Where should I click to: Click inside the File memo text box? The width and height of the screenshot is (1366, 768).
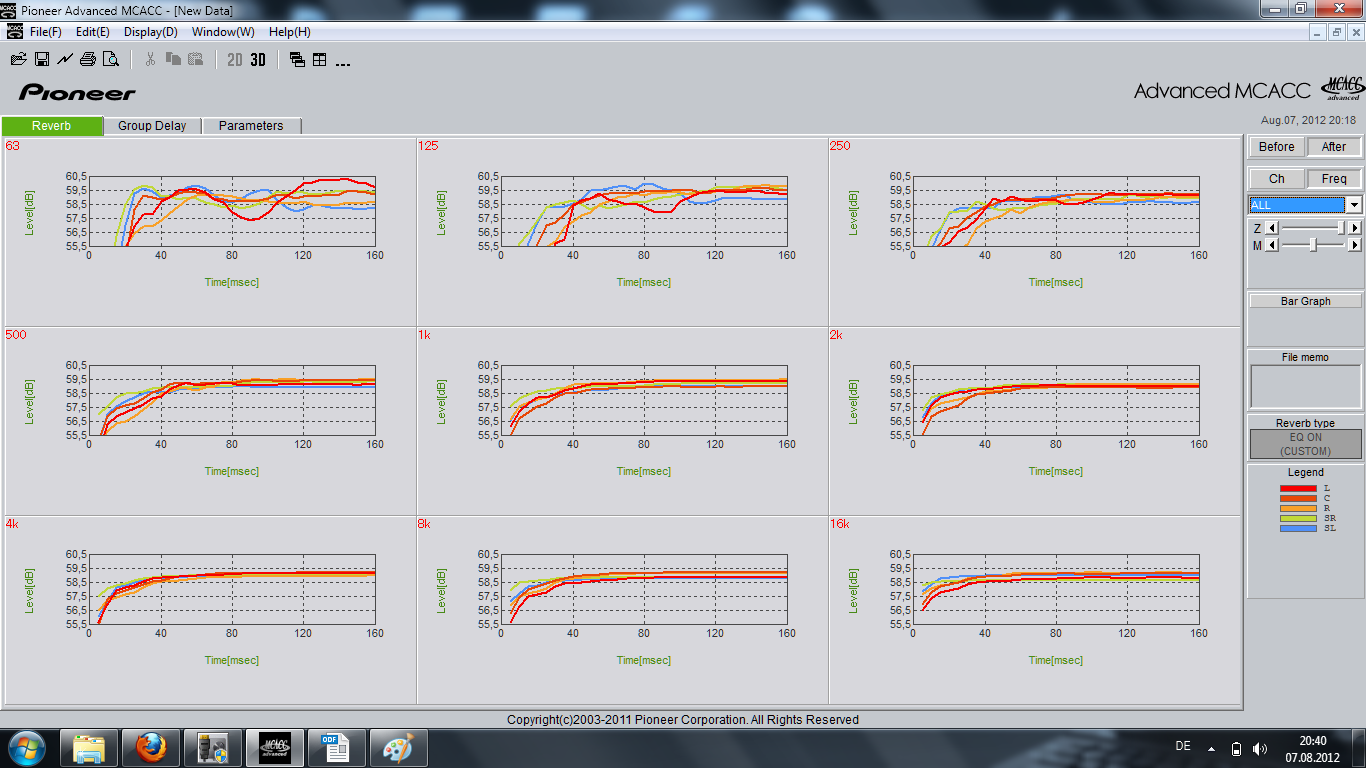click(x=1305, y=386)
